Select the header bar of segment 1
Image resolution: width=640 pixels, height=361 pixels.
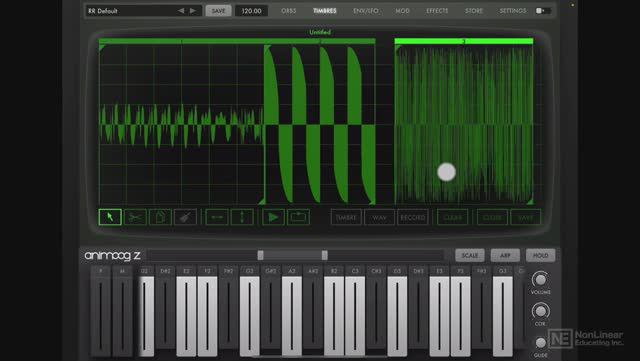[x=181, y=41]
